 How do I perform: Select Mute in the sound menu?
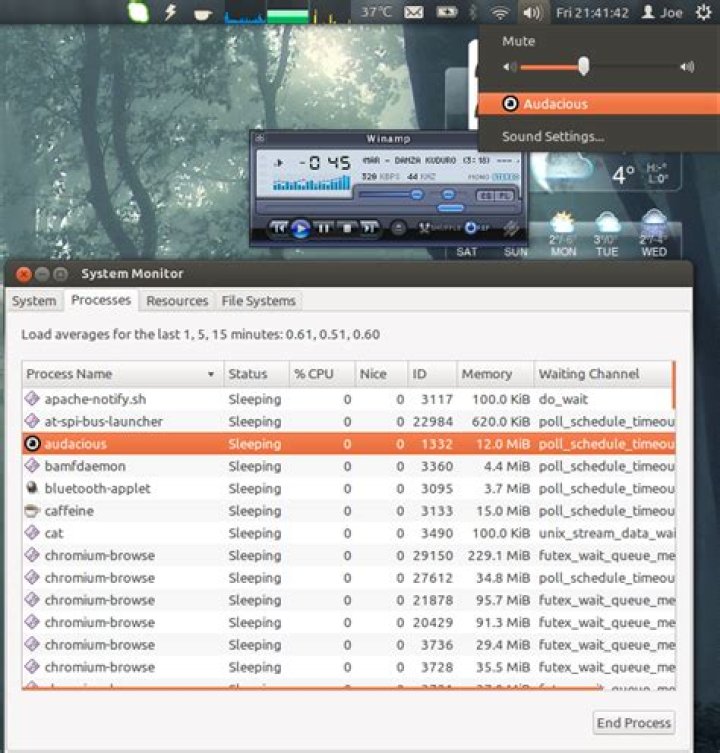pyautogui.click(x=519, y=41)
